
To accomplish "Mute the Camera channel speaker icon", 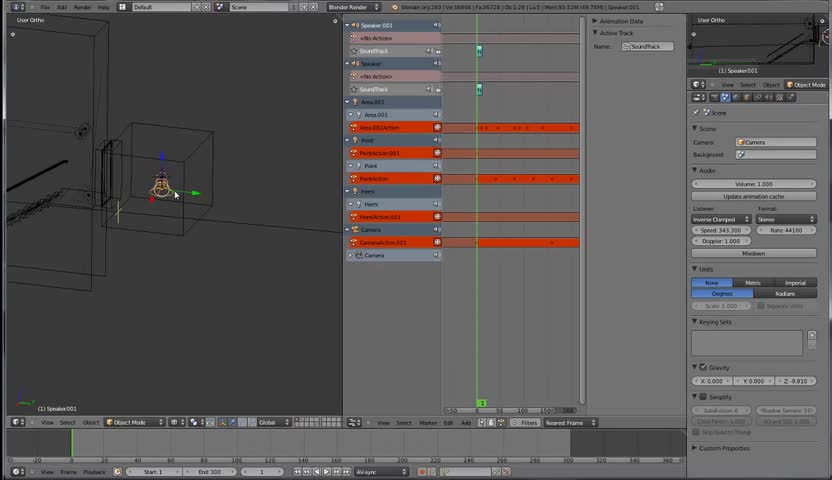I will [x=436, y=230].
